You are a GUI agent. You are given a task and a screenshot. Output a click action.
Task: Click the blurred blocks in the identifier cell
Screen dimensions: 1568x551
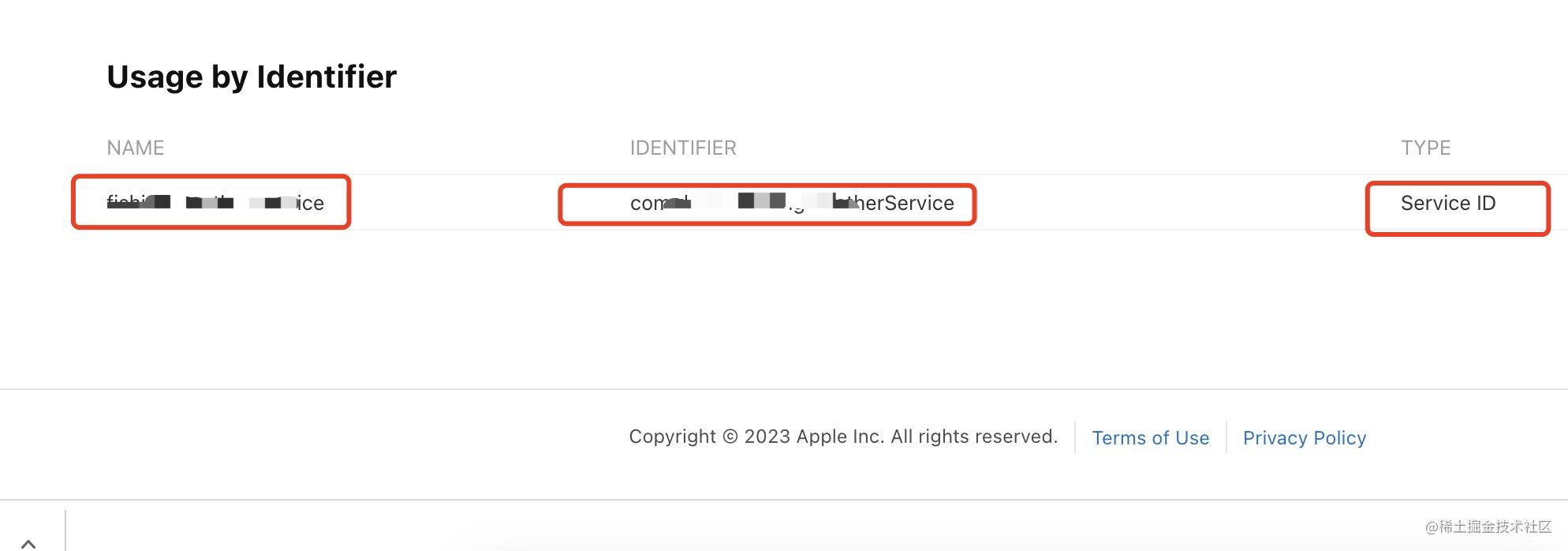[x=760, y=201]
